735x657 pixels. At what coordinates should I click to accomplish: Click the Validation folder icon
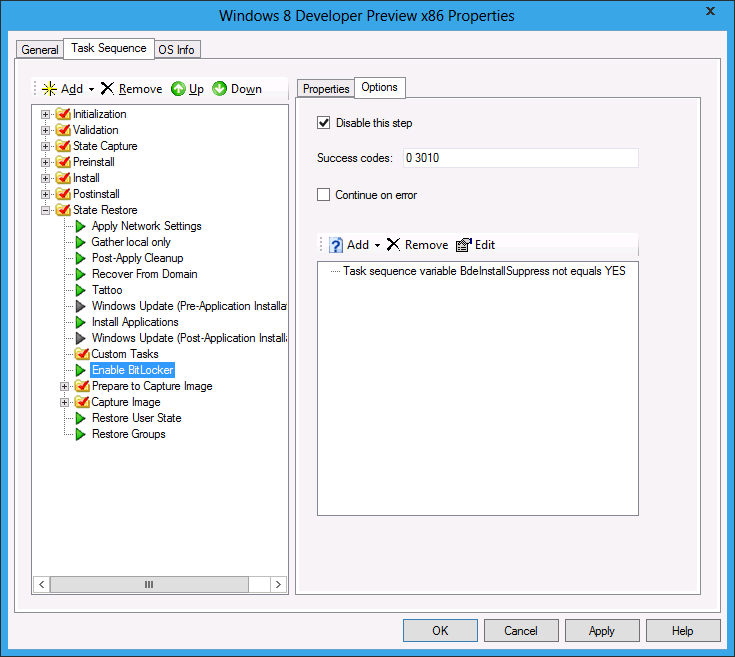pos(63,130)
